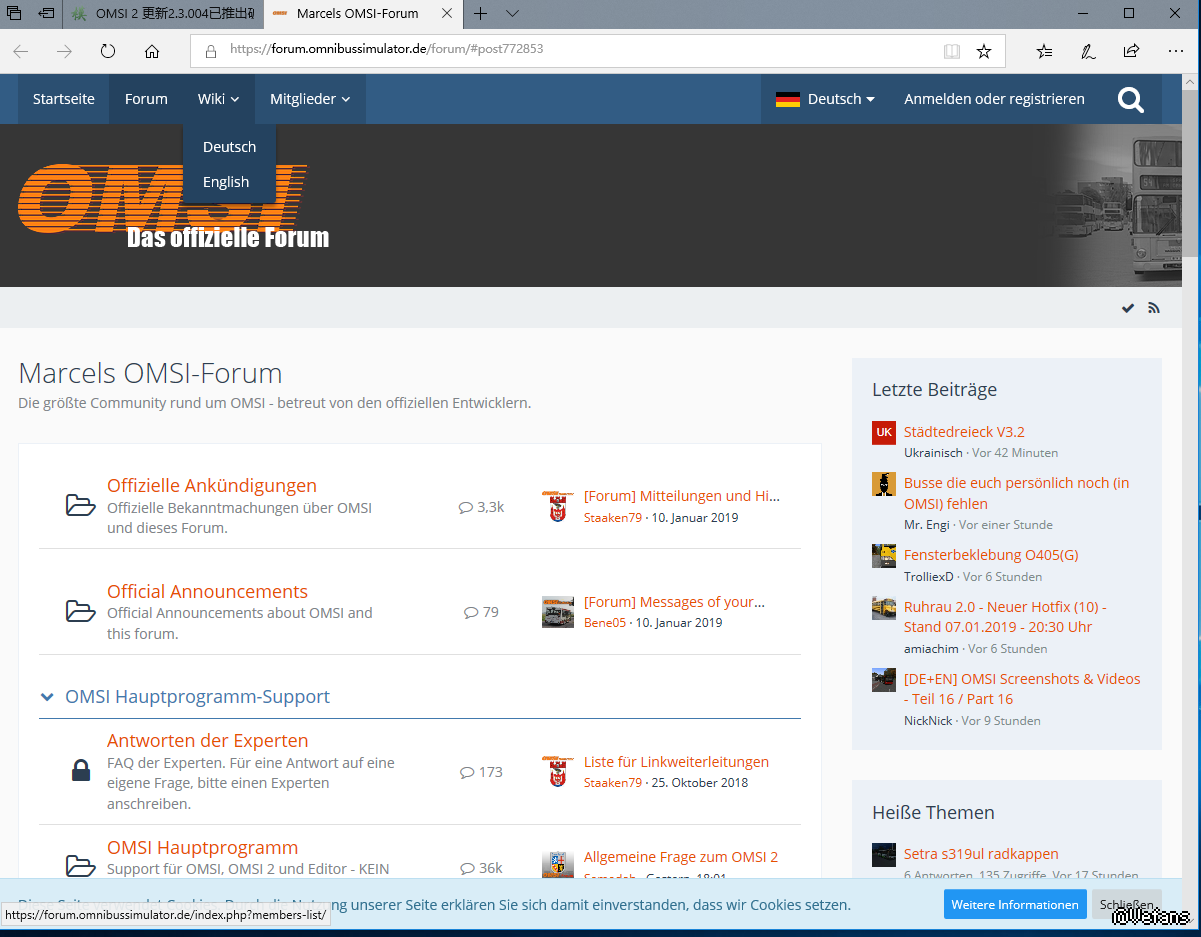1201x937 pixels.
Task: Open Ruhrau 2.0 Neuer Hotfix thread
Action: point(1005,617)
